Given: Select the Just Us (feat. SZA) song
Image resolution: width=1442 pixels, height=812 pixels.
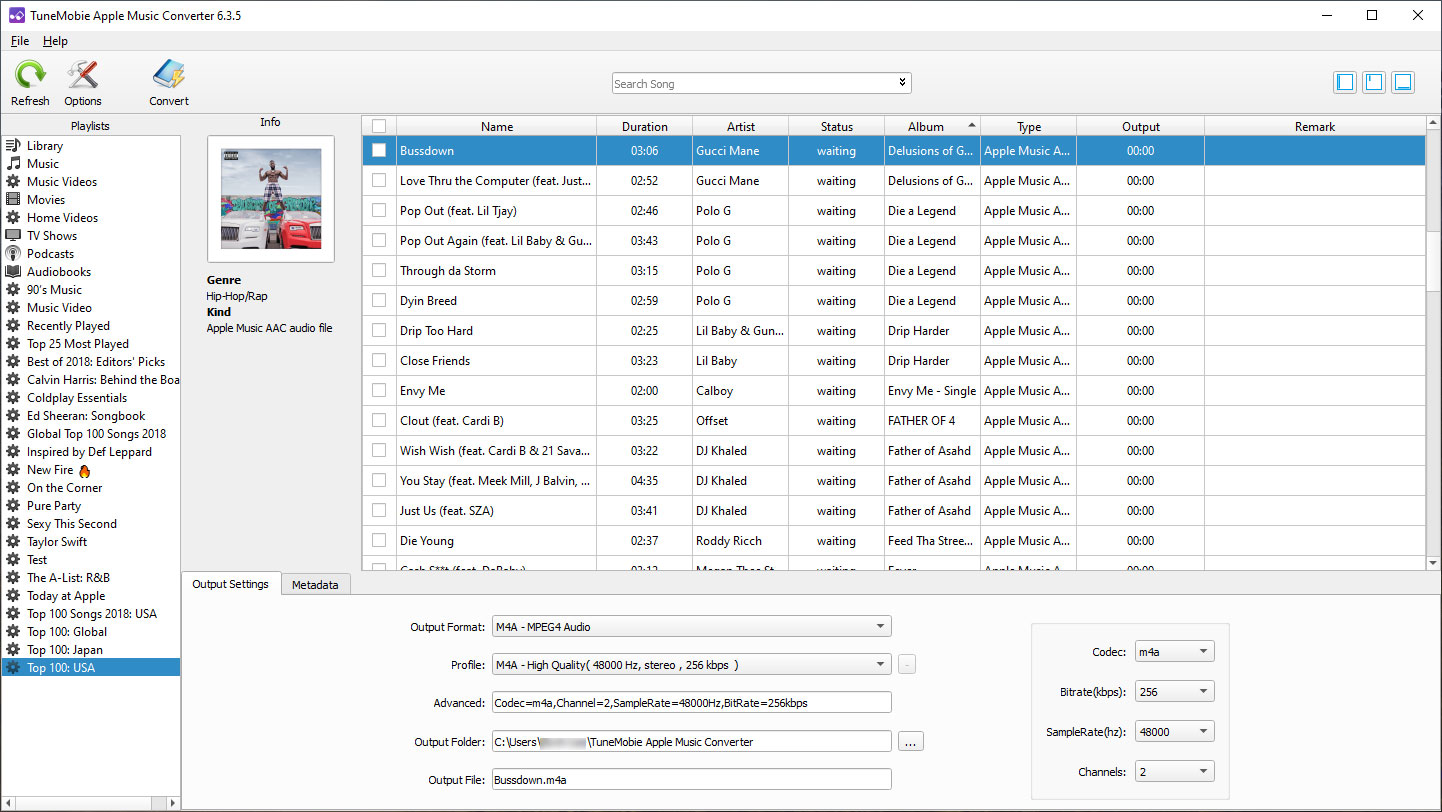Looking at the screenshot, I should pyautogui.click(x=894, y=511).
